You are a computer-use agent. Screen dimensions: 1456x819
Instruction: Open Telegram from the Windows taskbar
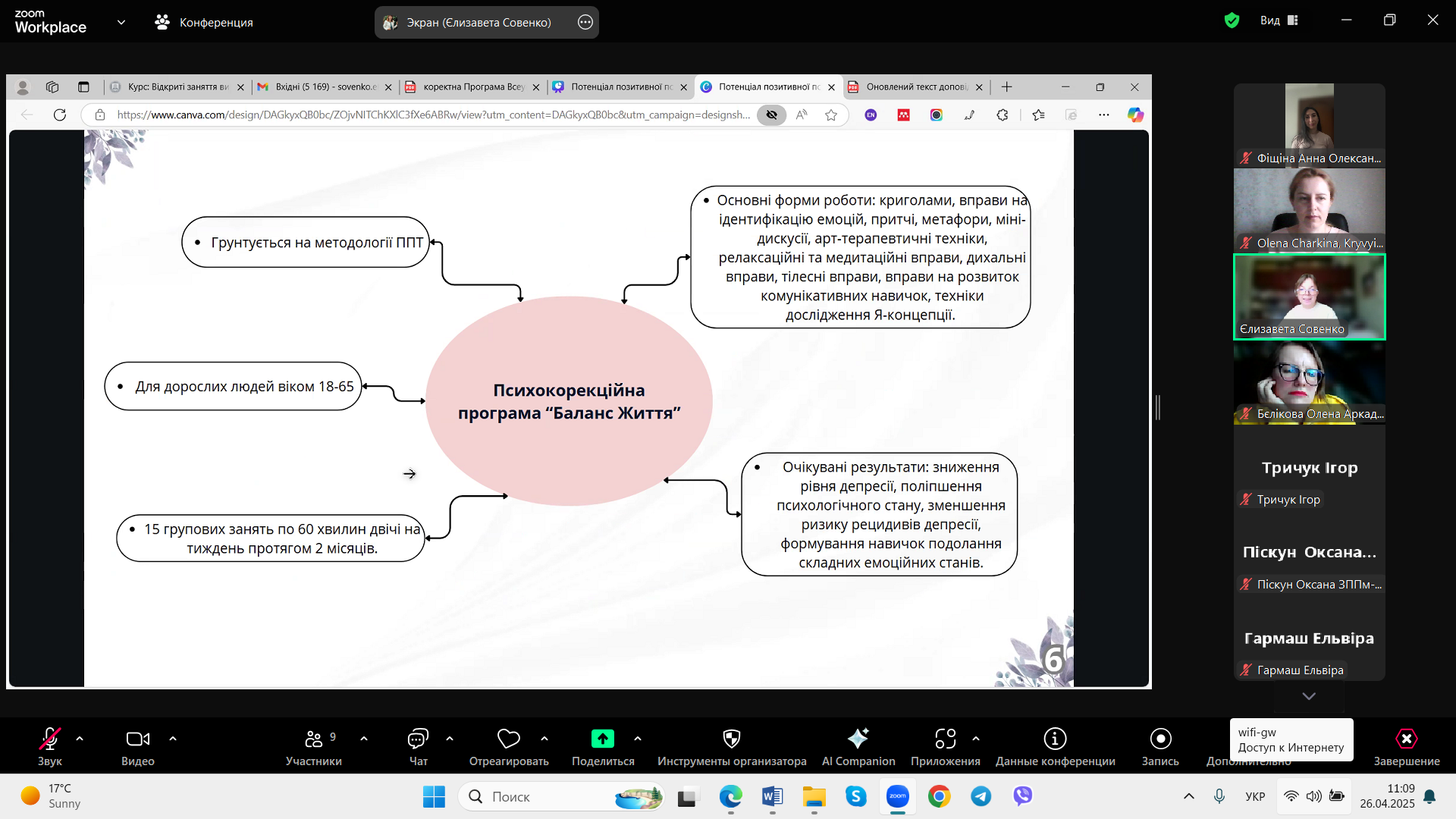pos(981,796)
